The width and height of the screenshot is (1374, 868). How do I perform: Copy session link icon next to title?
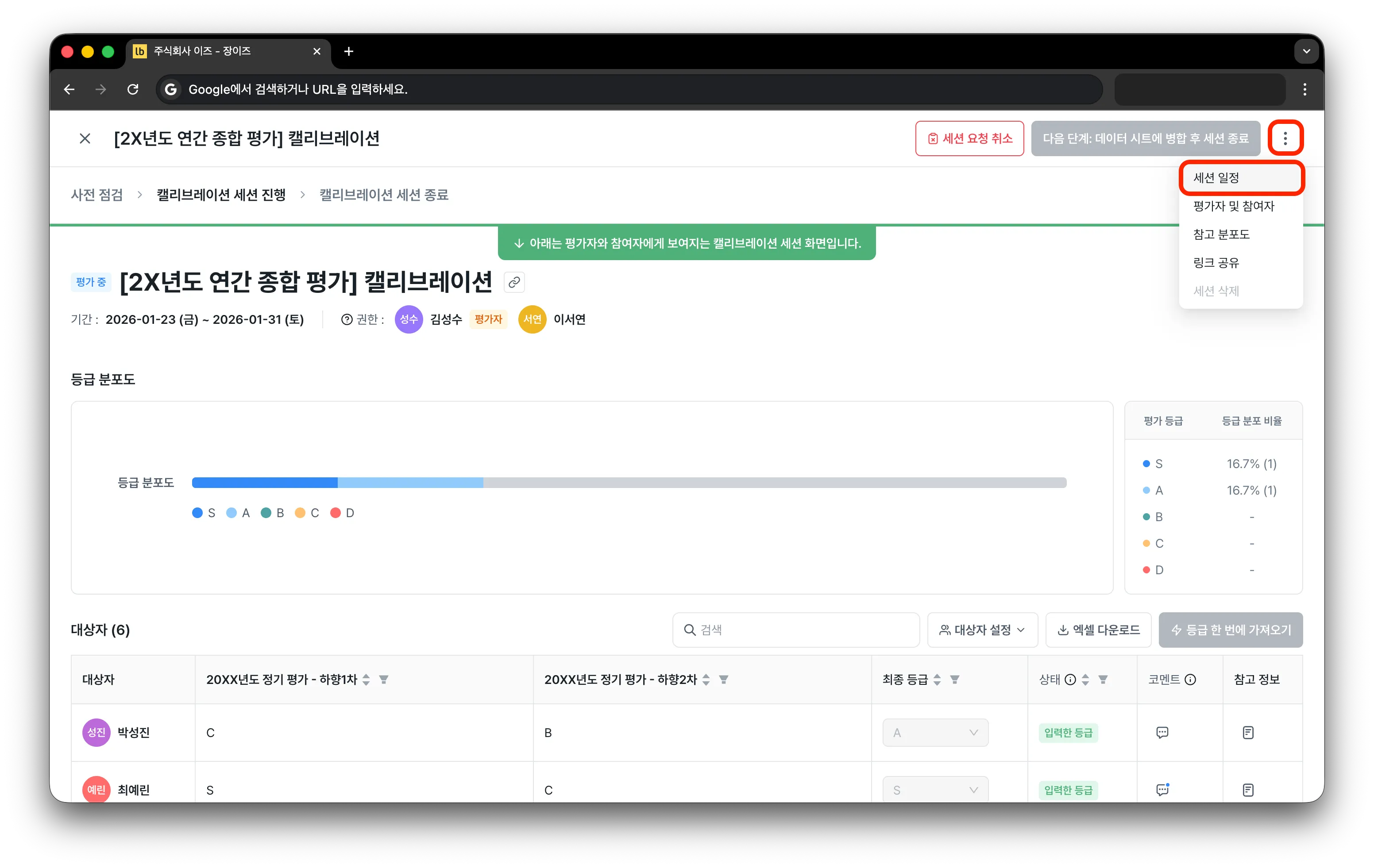coord(514,282)
